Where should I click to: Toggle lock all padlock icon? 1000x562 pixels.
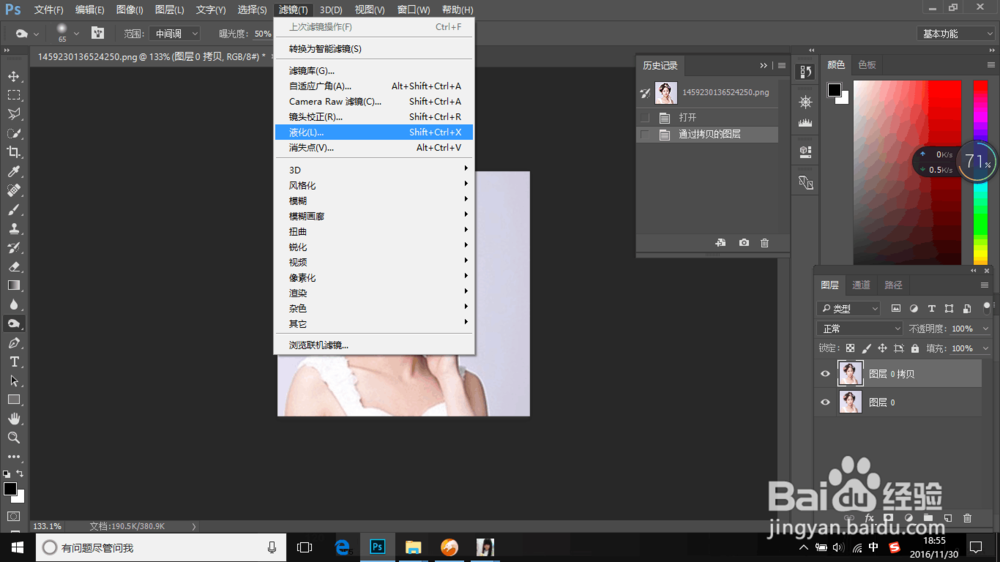pos(915,348)
